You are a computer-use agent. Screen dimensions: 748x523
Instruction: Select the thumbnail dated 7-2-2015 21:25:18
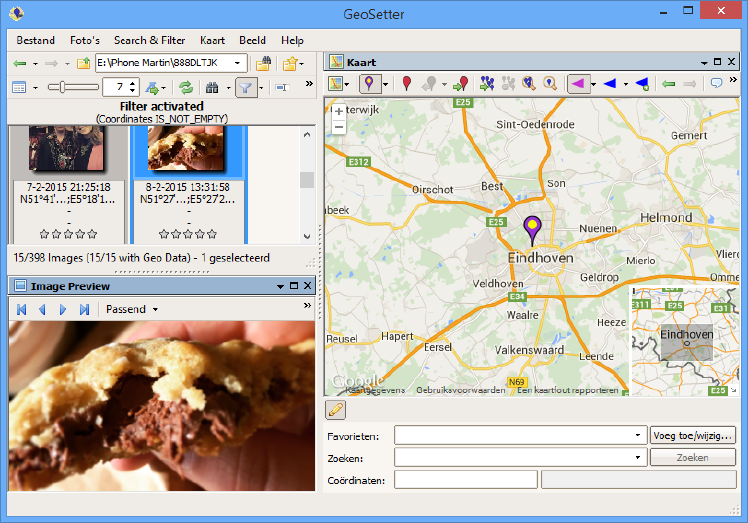[x=68, y=184]
